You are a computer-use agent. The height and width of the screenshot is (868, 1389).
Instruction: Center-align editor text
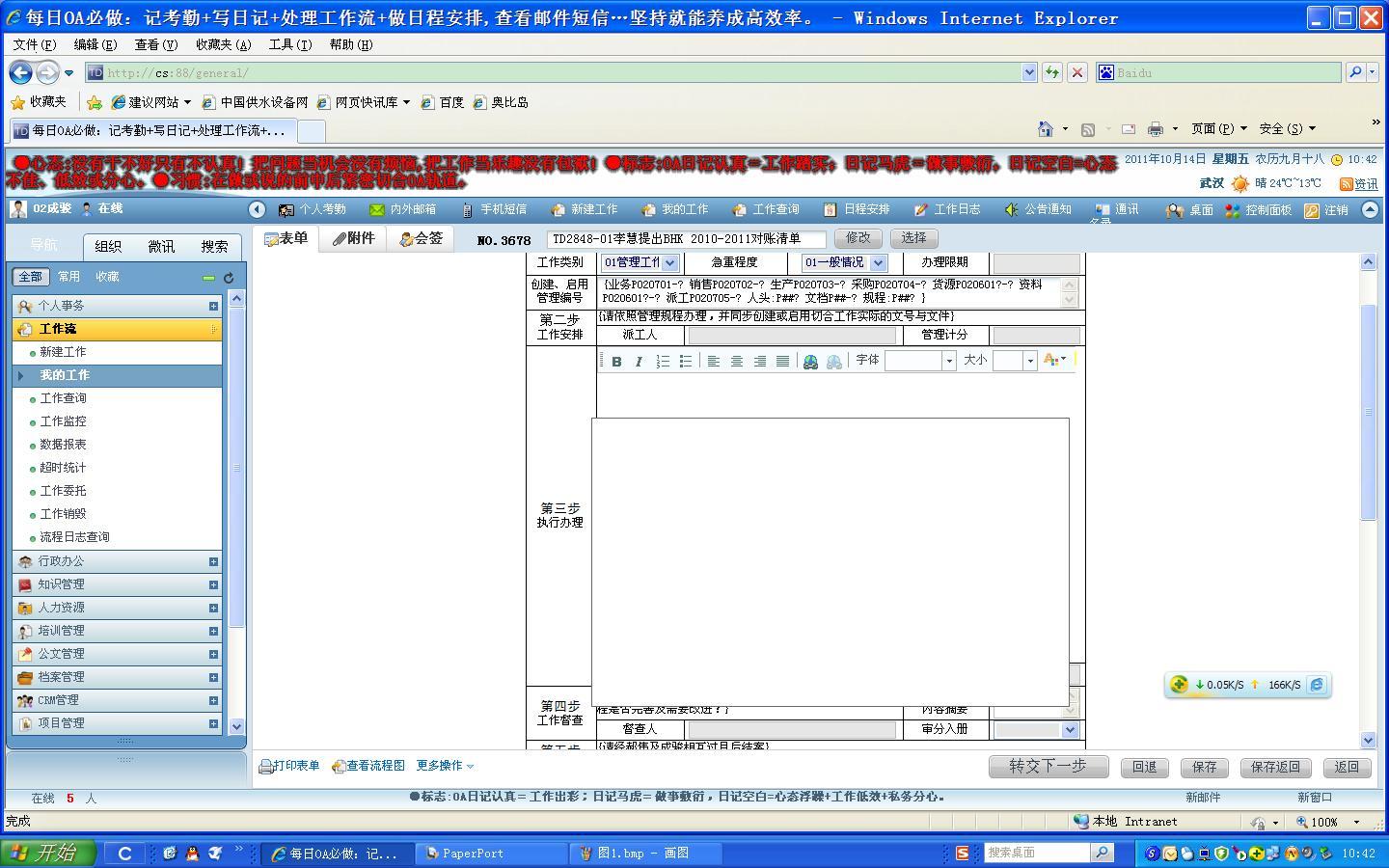click(x=737, y=361)
